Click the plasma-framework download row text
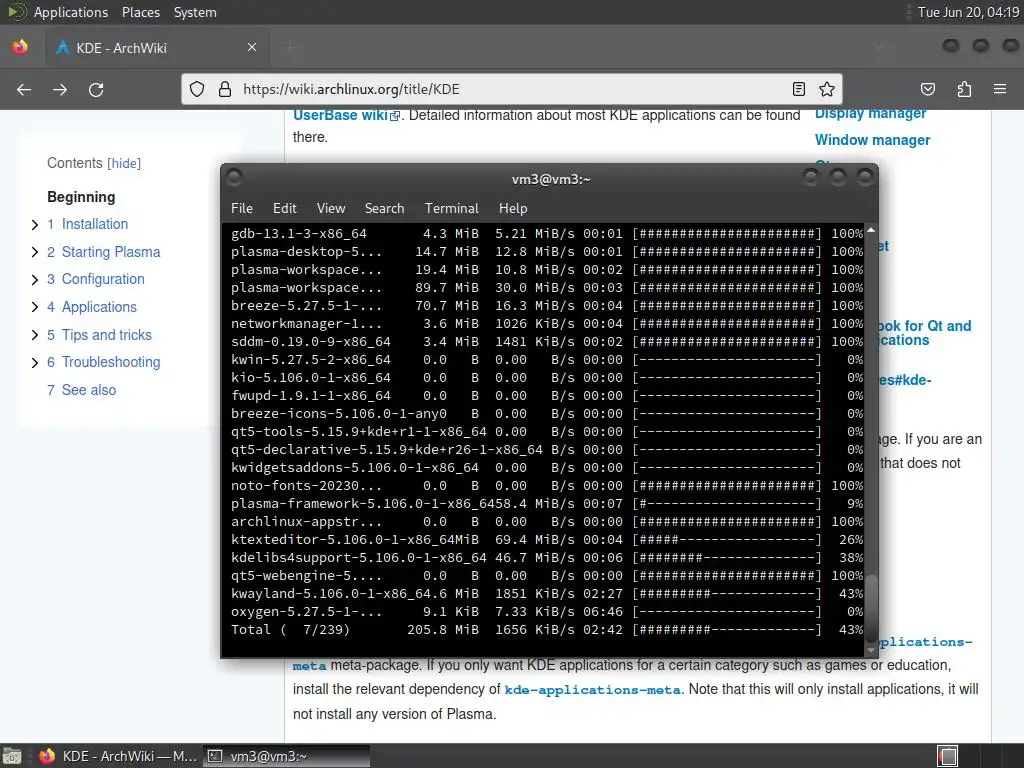The height and width of the screenshot is (768, 1024). tap(547, 504)
